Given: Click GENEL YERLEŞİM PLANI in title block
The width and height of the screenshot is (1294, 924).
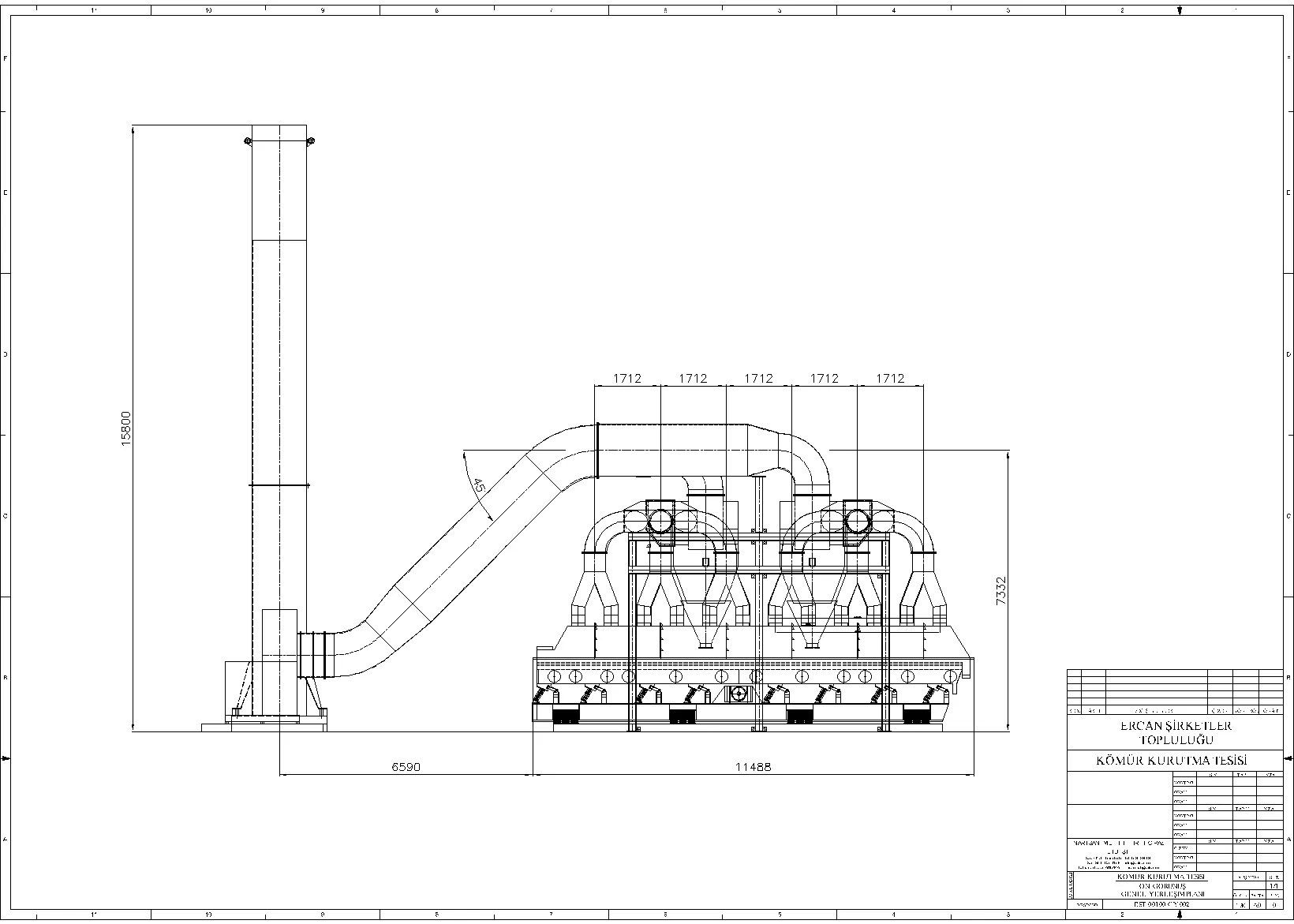Looking at the screenshot, I should coord(1162,894).
